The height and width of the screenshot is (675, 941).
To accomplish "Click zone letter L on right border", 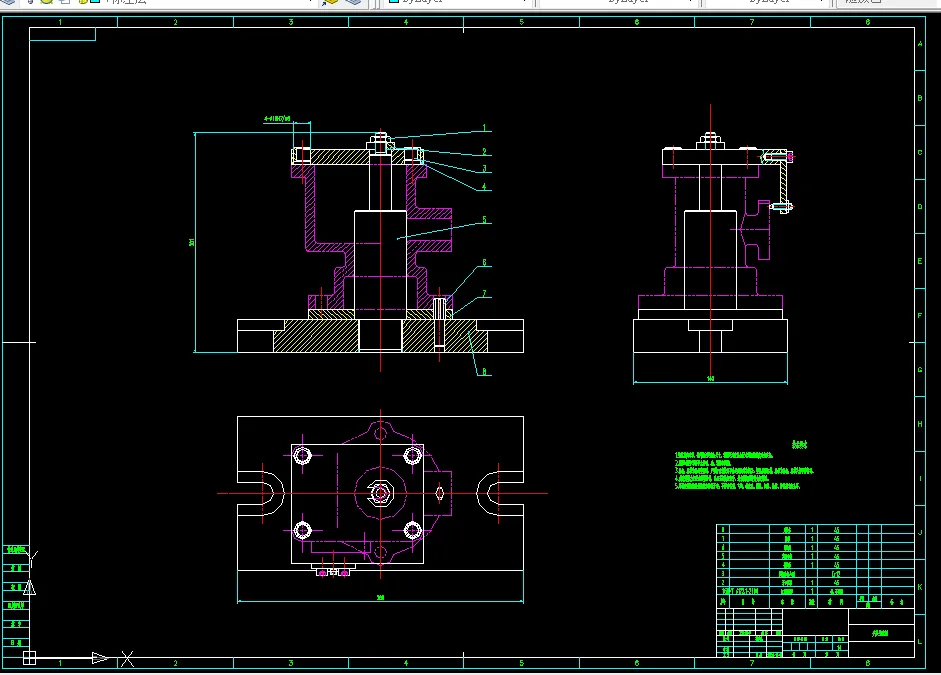I will pyautogui.click(x=920, y=641).
